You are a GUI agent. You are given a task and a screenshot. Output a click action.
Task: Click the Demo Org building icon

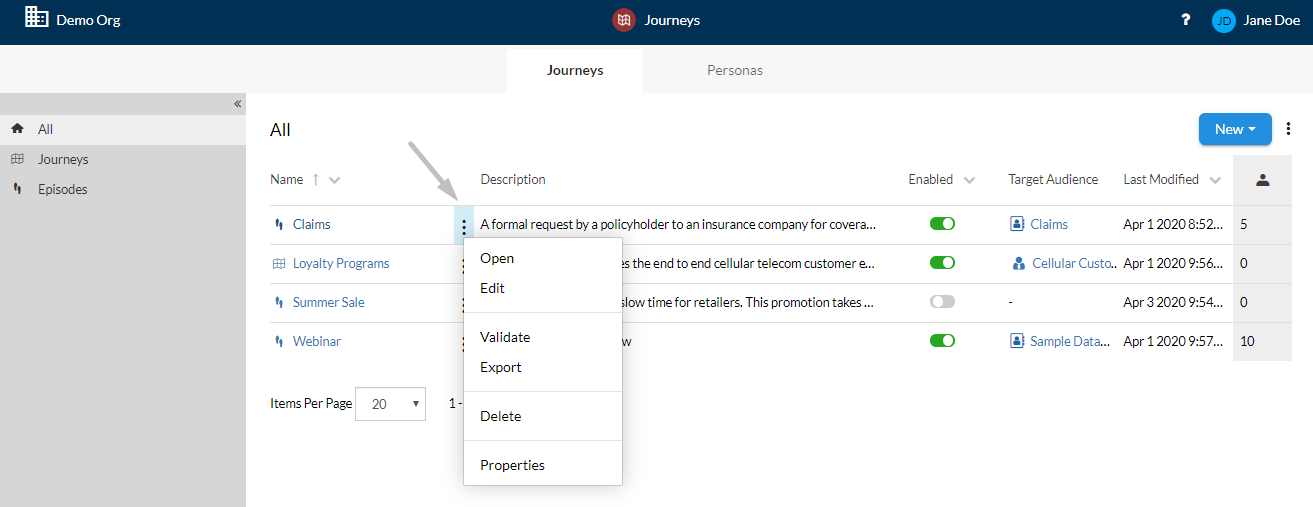click(36, 17)
